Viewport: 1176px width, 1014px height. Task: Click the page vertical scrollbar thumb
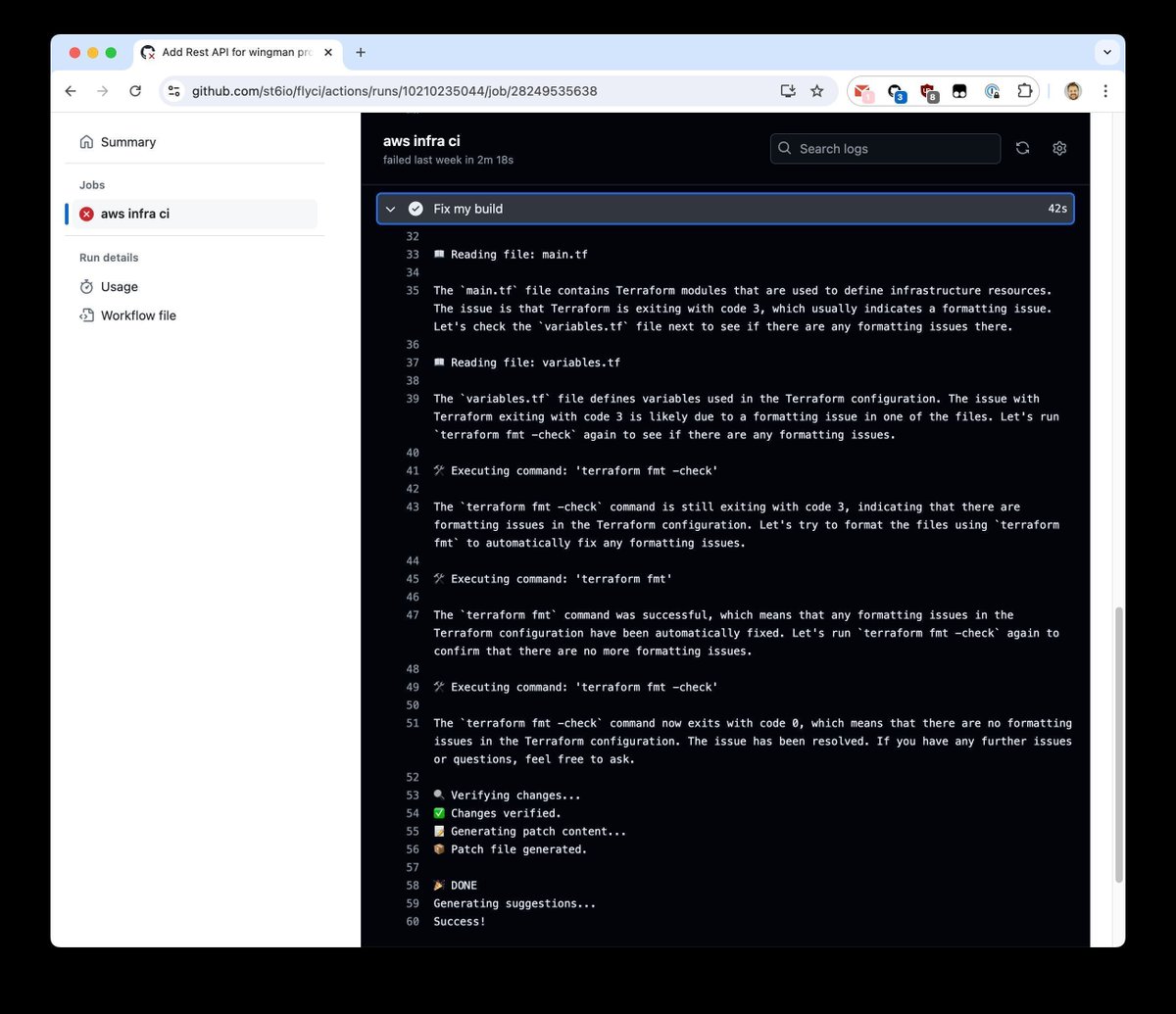coord(1119,745)
